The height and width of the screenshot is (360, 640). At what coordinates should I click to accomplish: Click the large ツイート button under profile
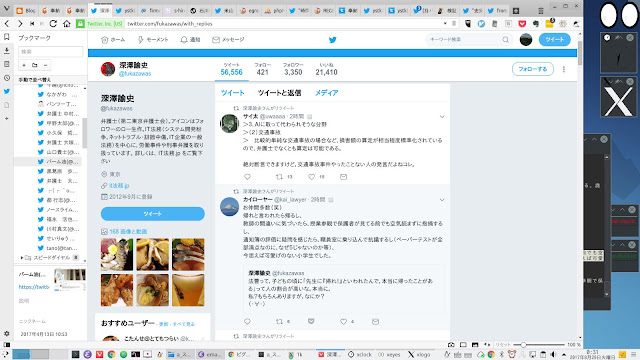tap(153, 214)
